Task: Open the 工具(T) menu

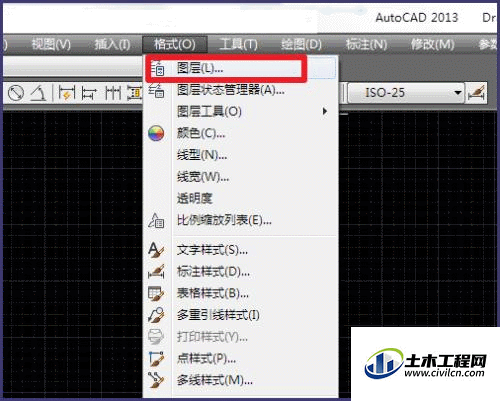Action: (239, 44)
